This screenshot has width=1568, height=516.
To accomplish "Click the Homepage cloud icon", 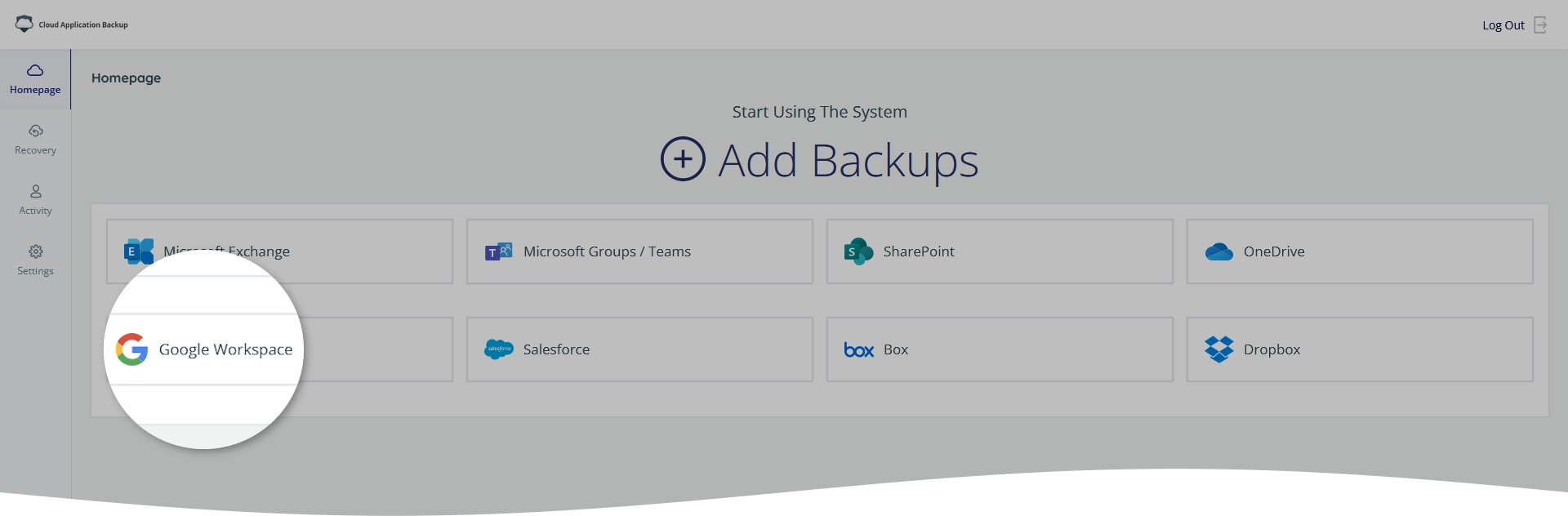I will click(35, 70).
